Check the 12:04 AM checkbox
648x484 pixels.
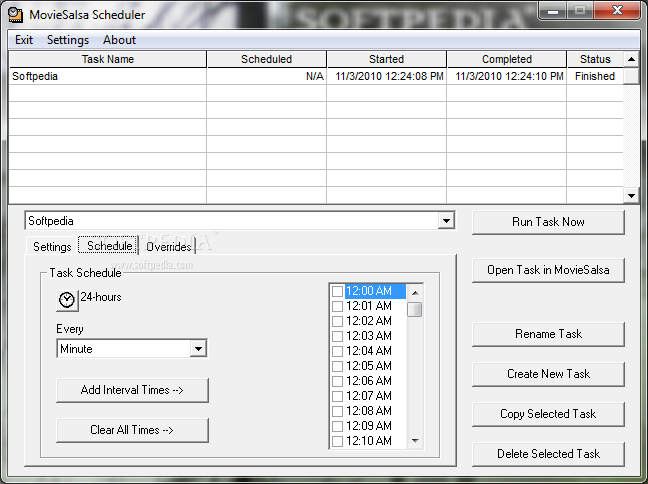(x=337, y=351)
